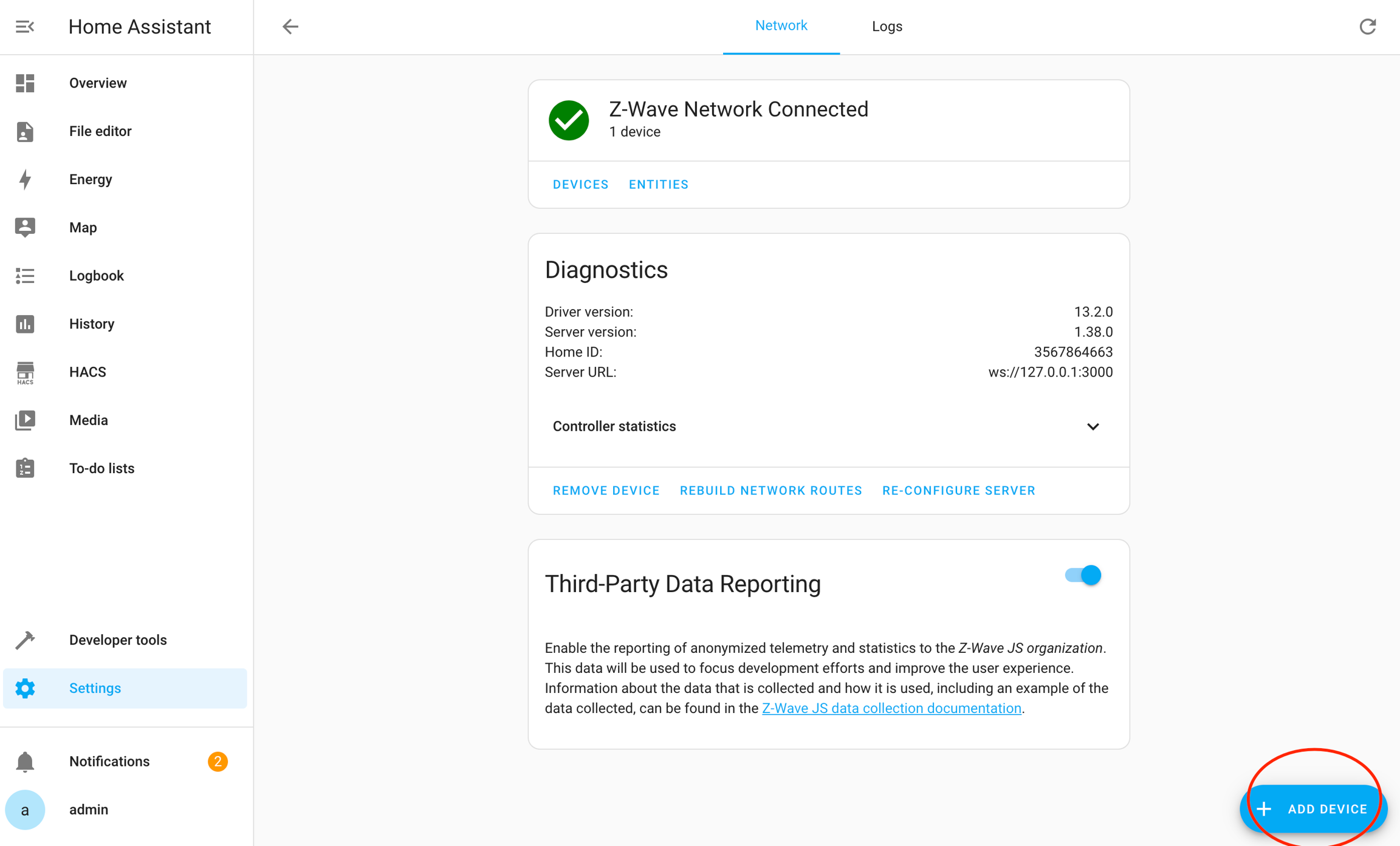Open Energy via the lightning bolt icon
Image resolution: width=1400 pixels, height=846 pixels.
pyautogui.click(x=25, y=179)
